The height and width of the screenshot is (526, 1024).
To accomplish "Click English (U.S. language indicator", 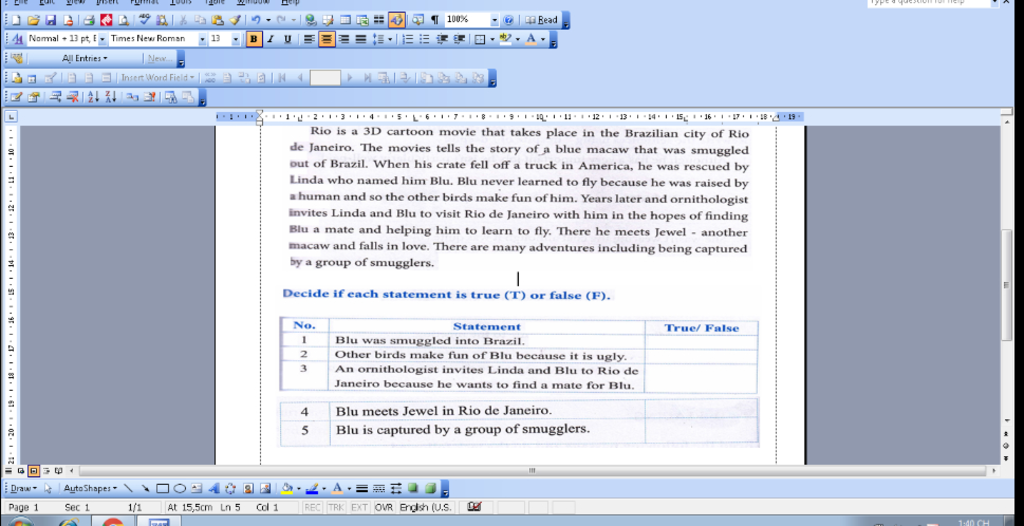I will coord(426,507).
